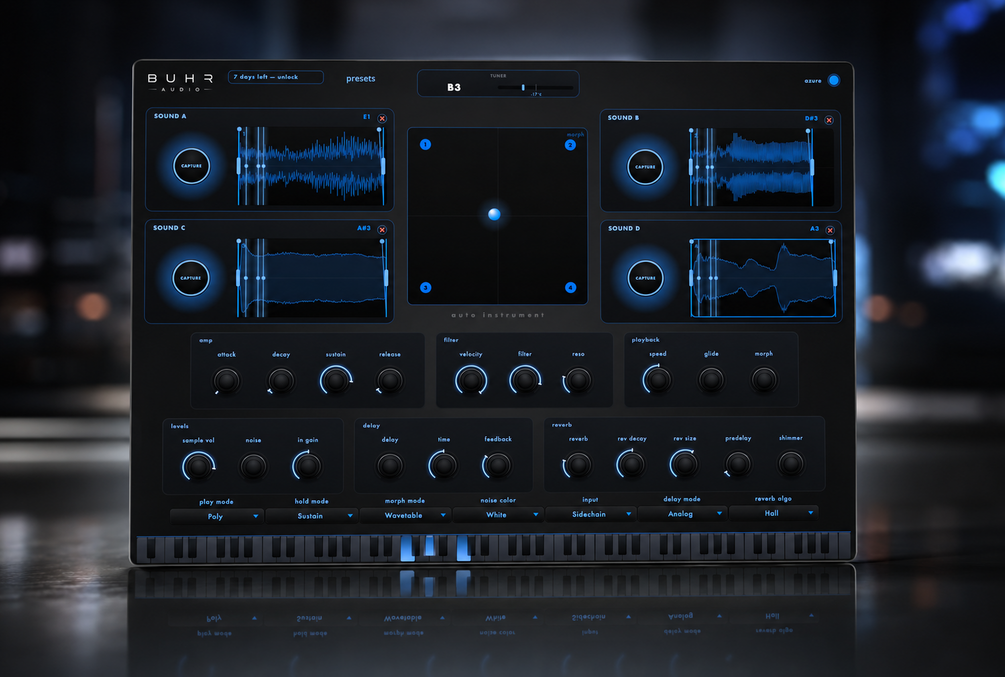1005x677 pixels.
Task: Click the playback glide knob
Action: click(711, 380)
